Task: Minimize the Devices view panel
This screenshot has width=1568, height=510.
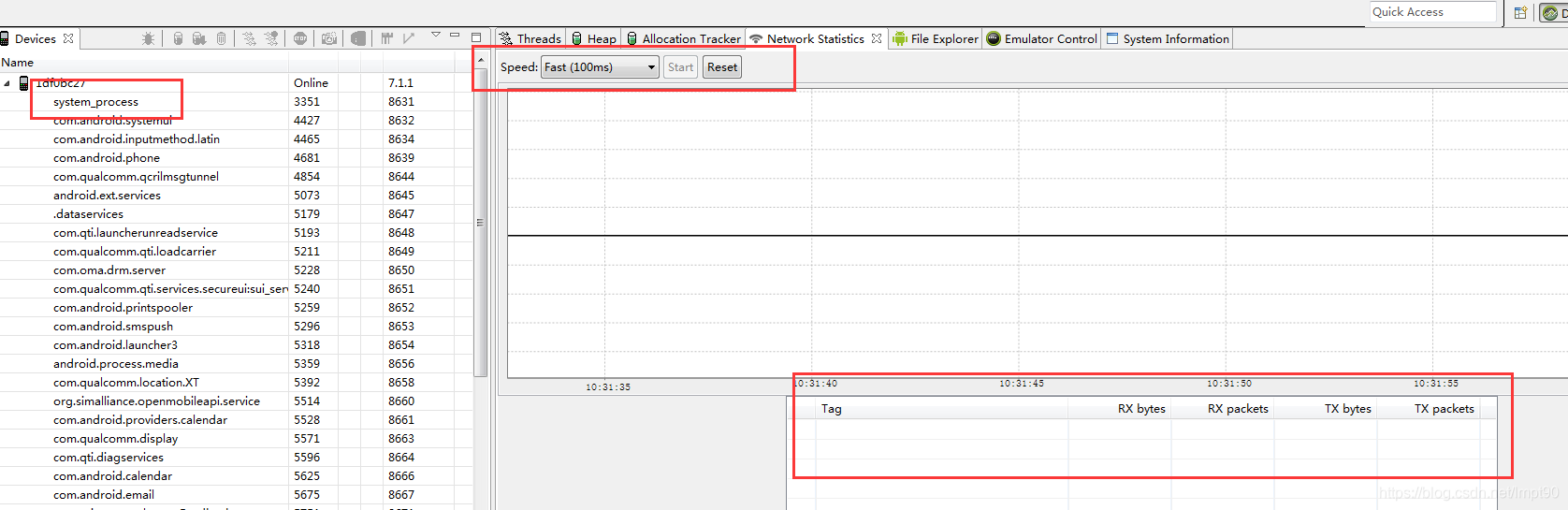Action: (456, 36)
